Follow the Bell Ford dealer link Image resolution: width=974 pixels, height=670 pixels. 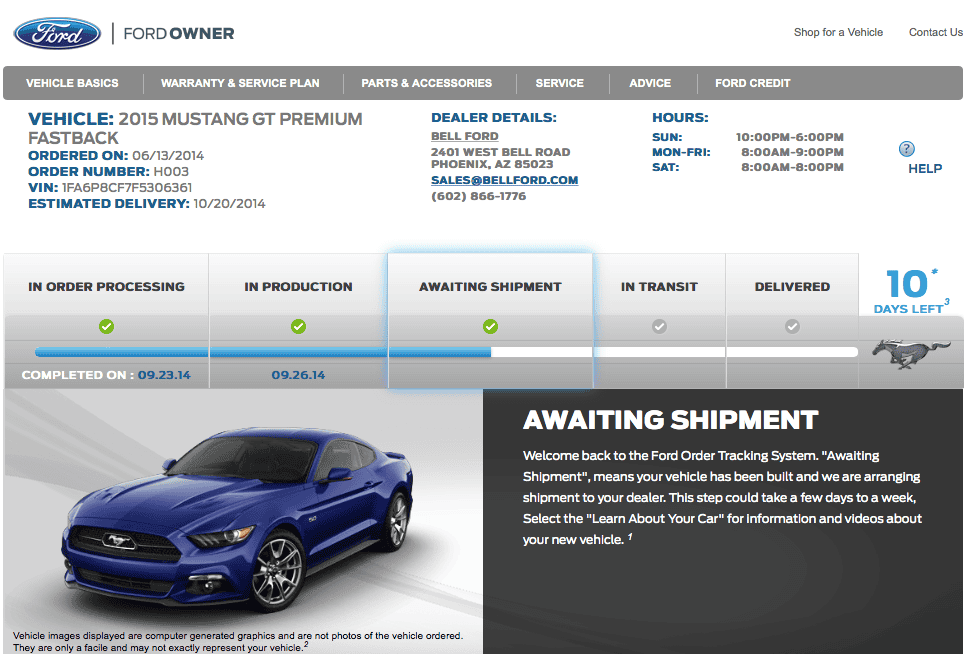point(465,136)
